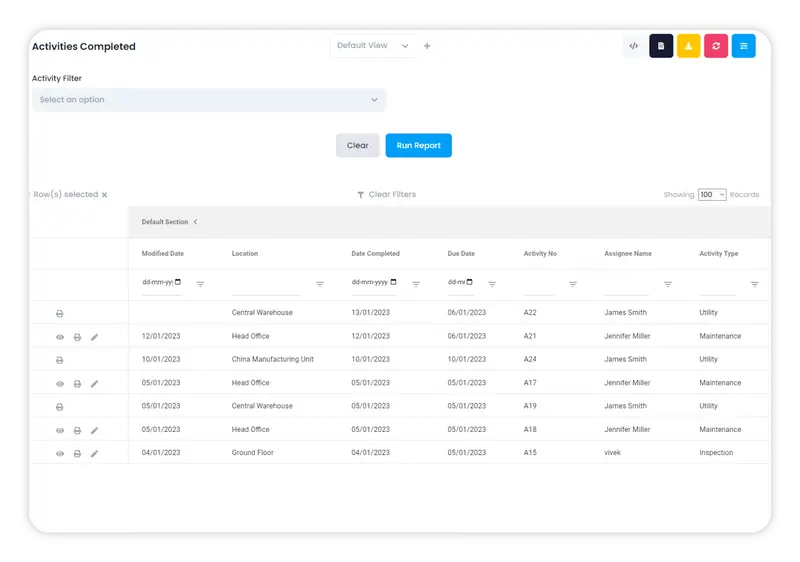The width and height of the screenshot is (800, 562).
Task: Focus the Location filter input field
Action: pyautogui.click(x=266, y=285)
